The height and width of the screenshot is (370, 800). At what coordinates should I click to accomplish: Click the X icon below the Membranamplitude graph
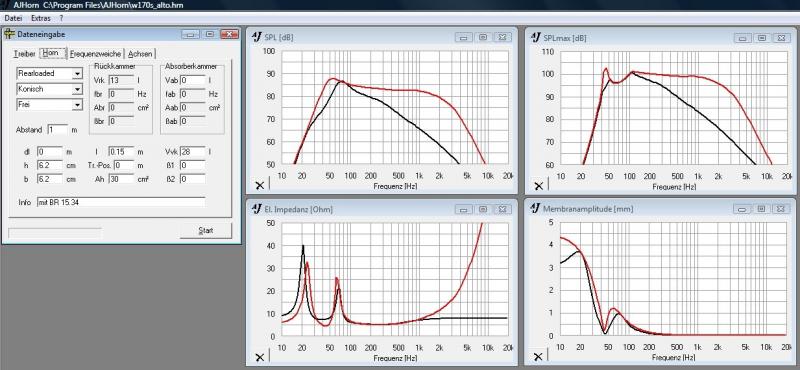(538, 357)
